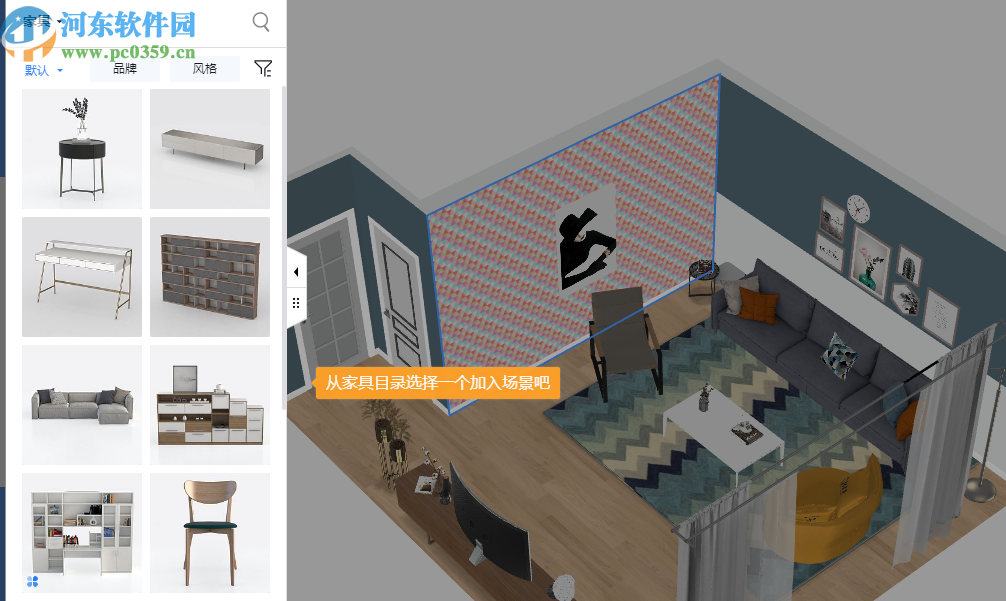Click the dotted grip handle beside panel
Viewport: 1006px width, 601px height.
tap(296, 303)
